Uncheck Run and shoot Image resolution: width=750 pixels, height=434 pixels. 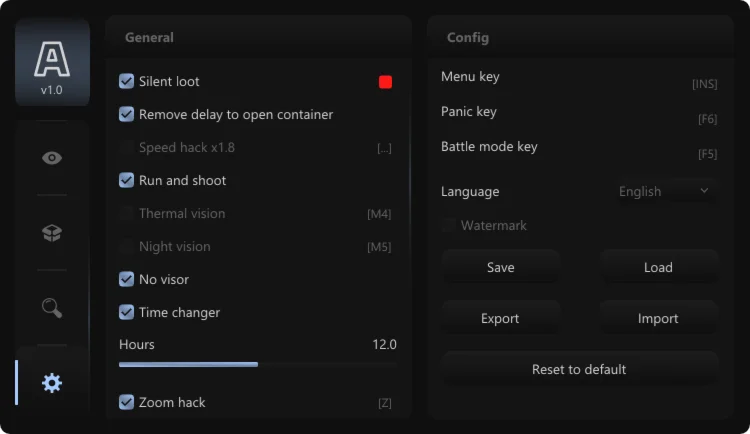[127, 180]
